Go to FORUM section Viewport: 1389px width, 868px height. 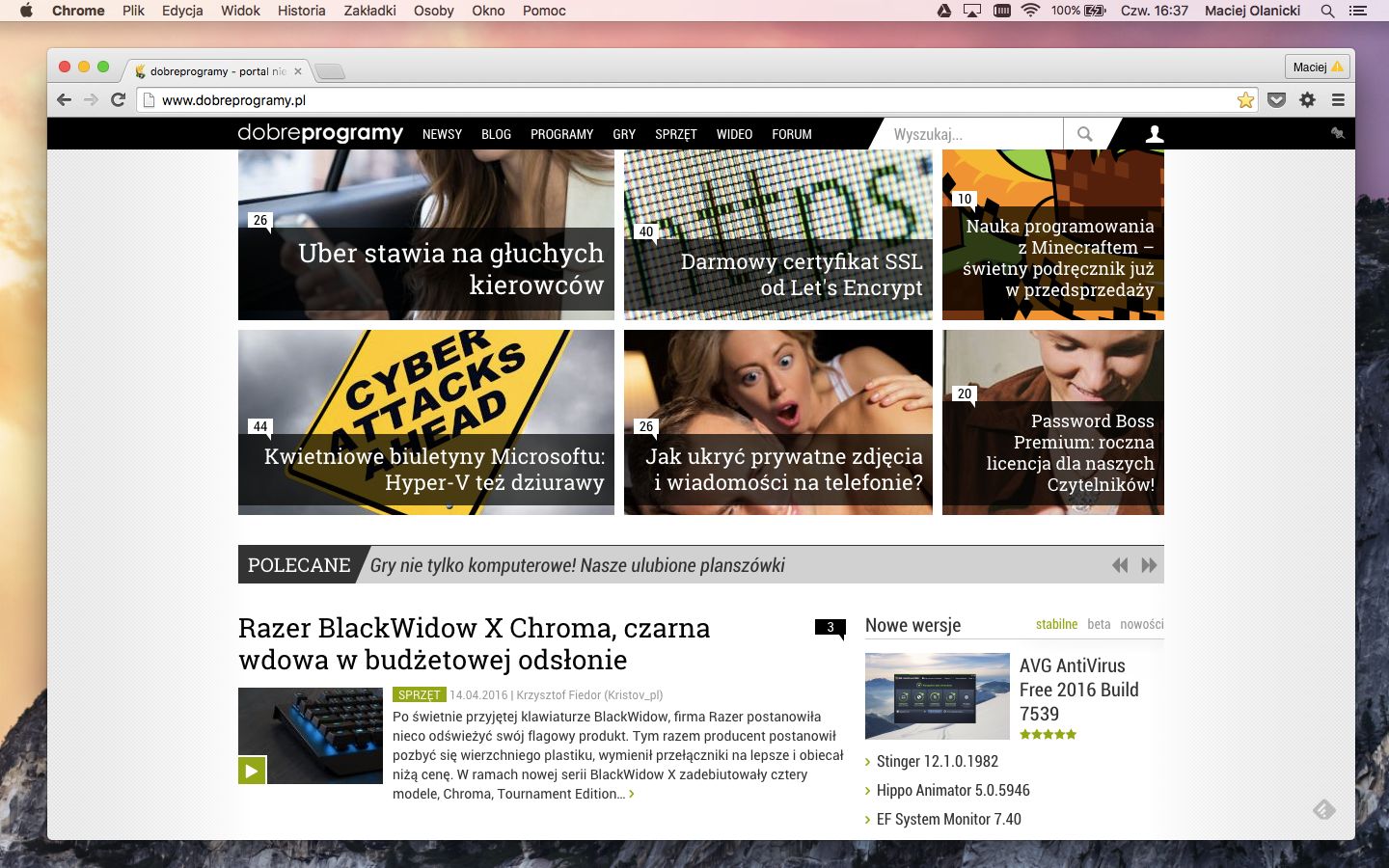(792, 134)
